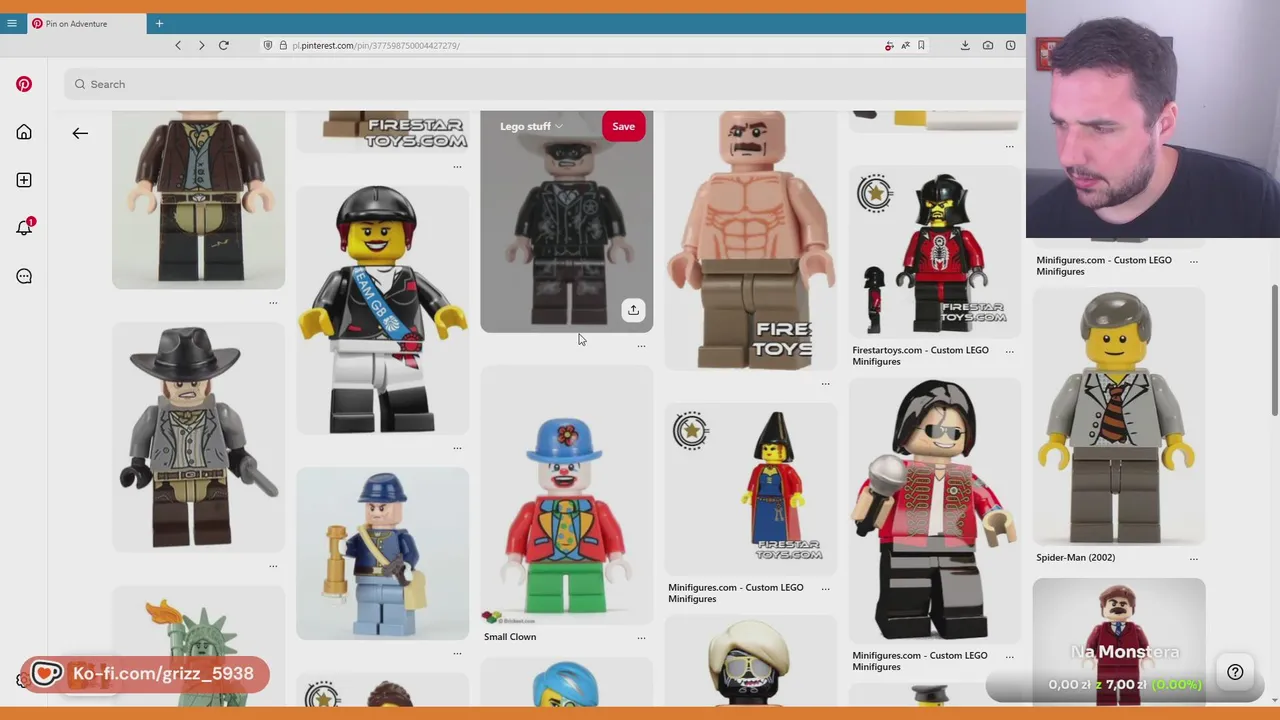Open more options for the singer with microphone pin

click(x=1009, y=656)
